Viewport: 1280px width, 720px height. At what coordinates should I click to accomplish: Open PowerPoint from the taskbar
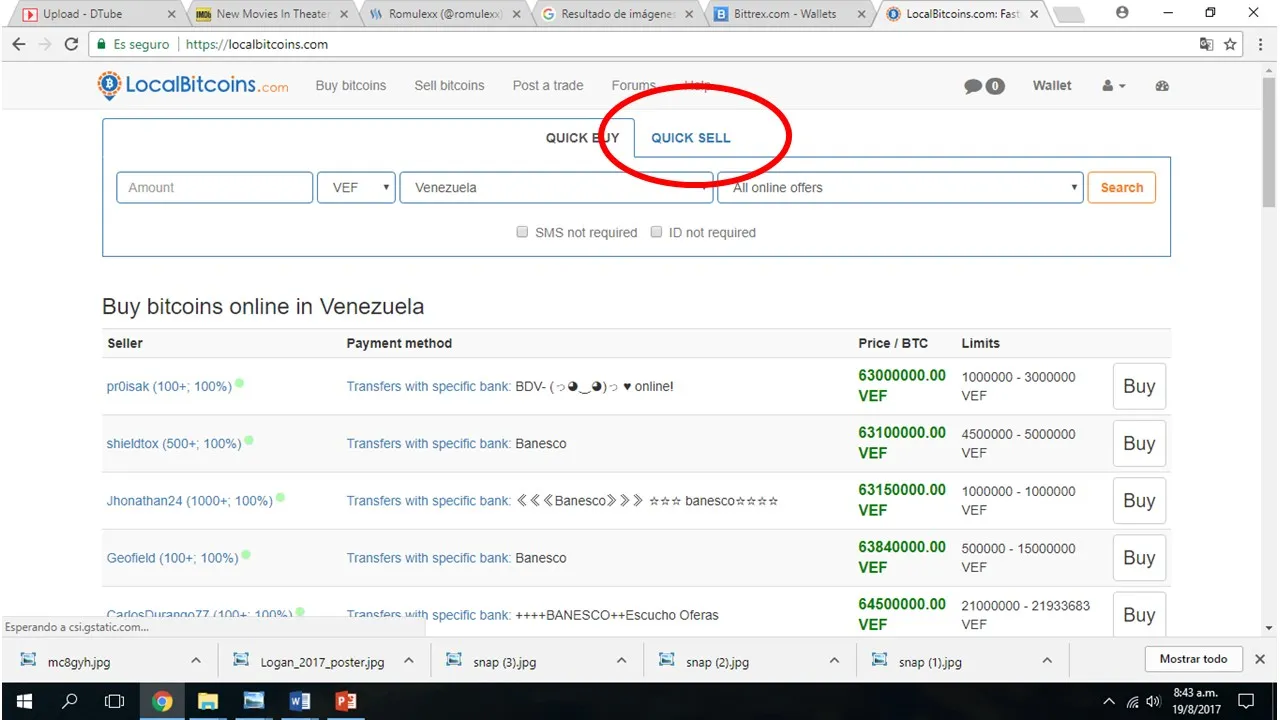click(x=346, y=701)
